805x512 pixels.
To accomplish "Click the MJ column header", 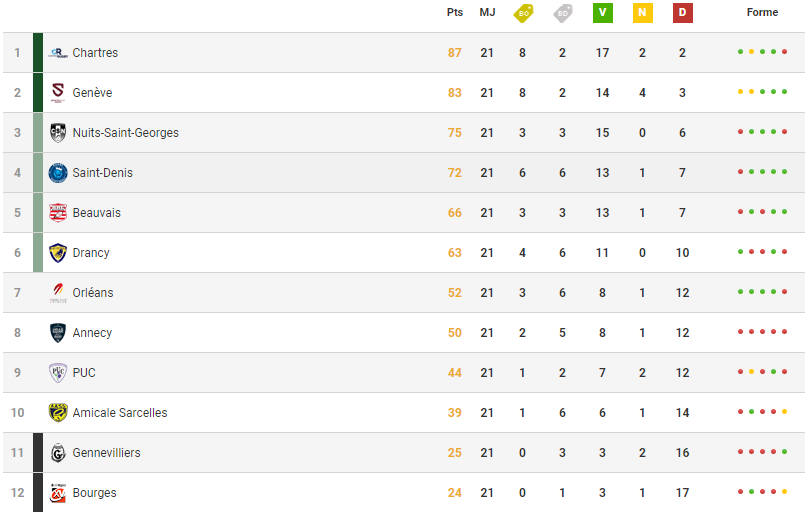I will [487, 13].
